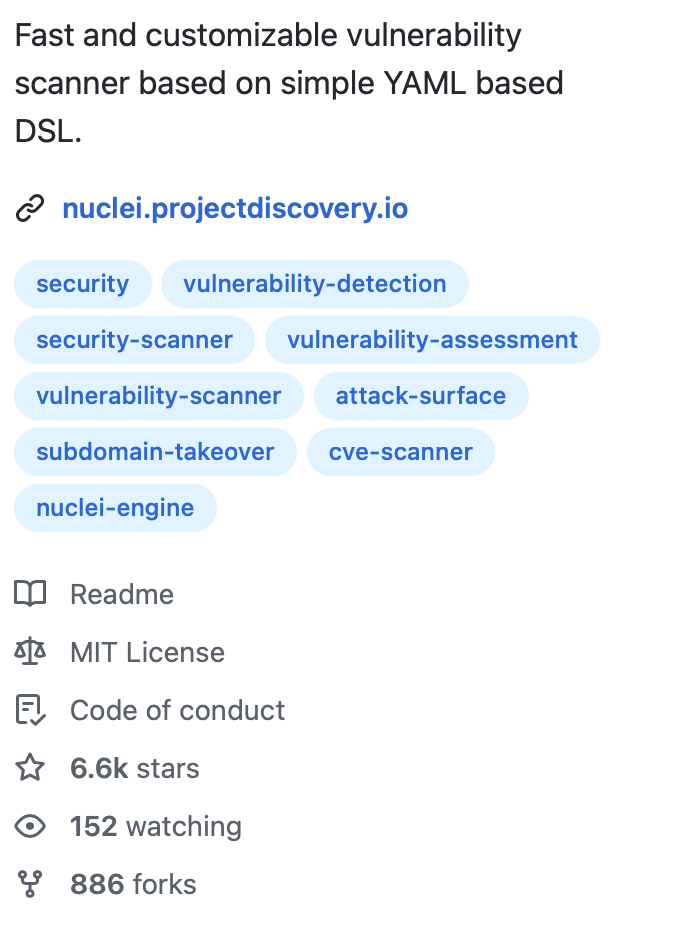Click the forks icon
688x938 pixels.
pos(30,885)
